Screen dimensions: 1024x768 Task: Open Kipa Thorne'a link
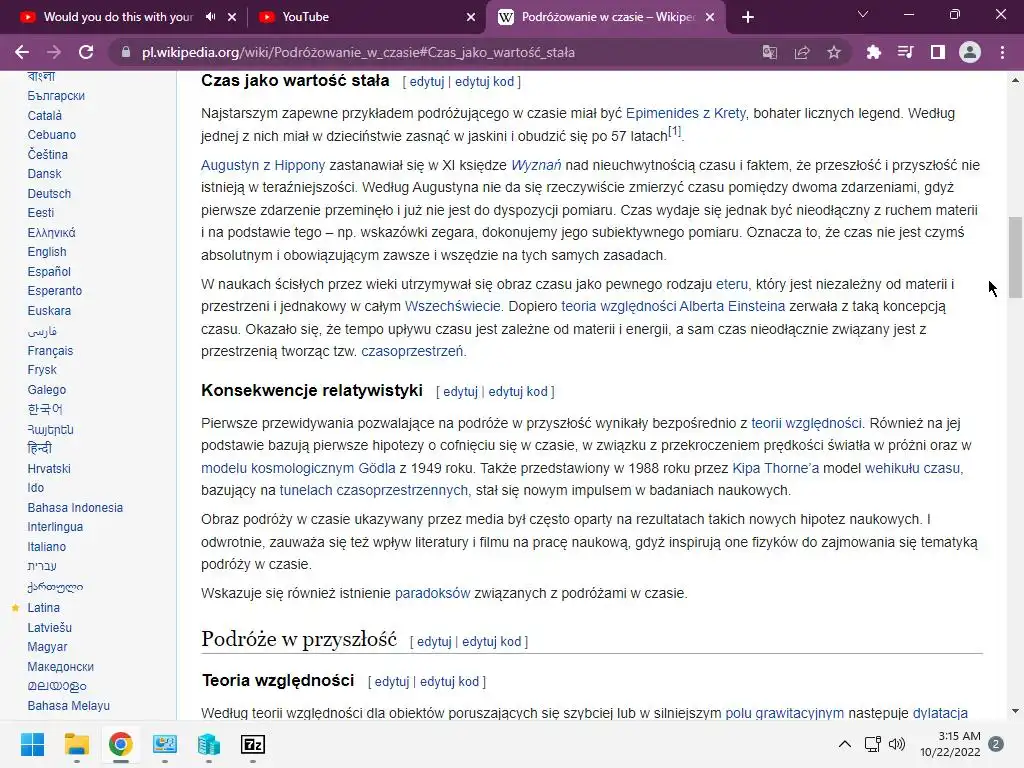(775, 468)
